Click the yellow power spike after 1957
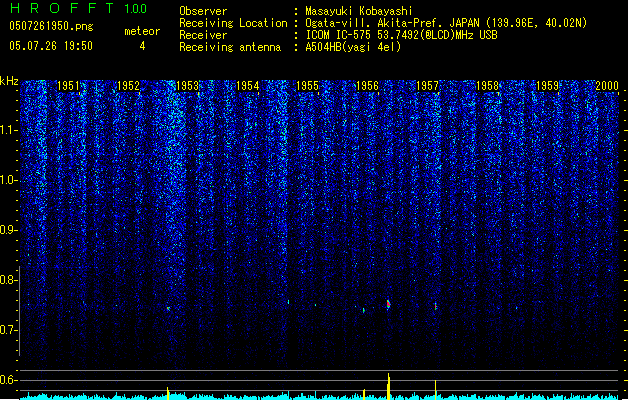 436,390
